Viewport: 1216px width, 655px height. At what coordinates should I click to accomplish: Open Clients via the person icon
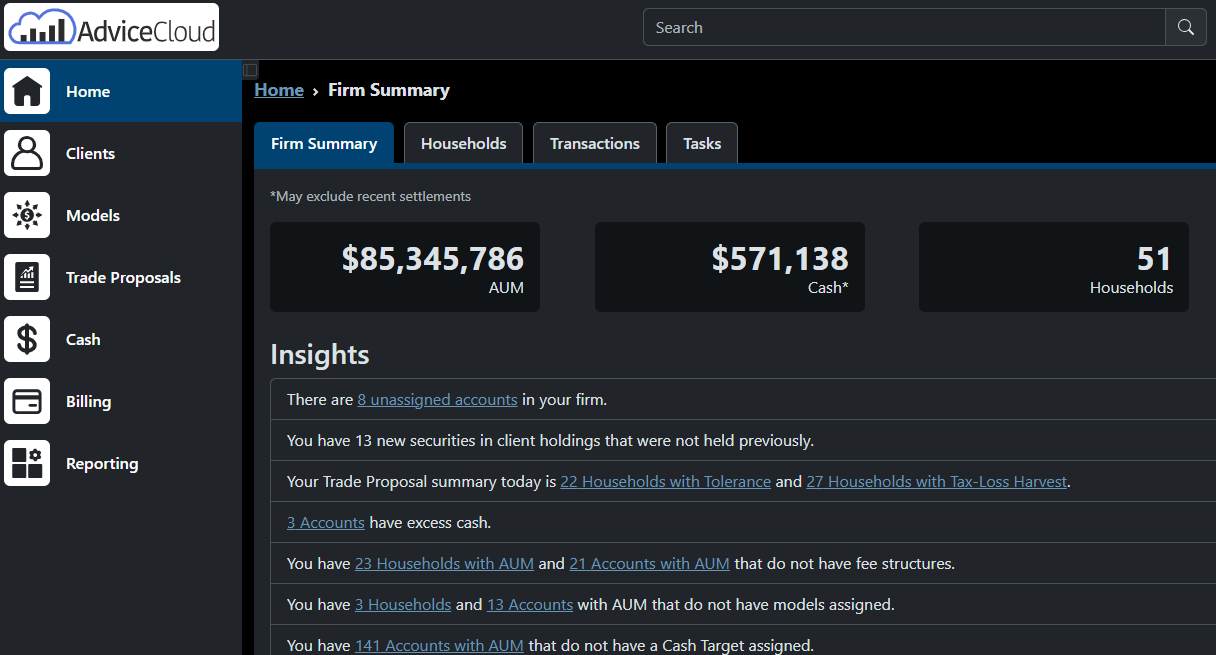27,153
